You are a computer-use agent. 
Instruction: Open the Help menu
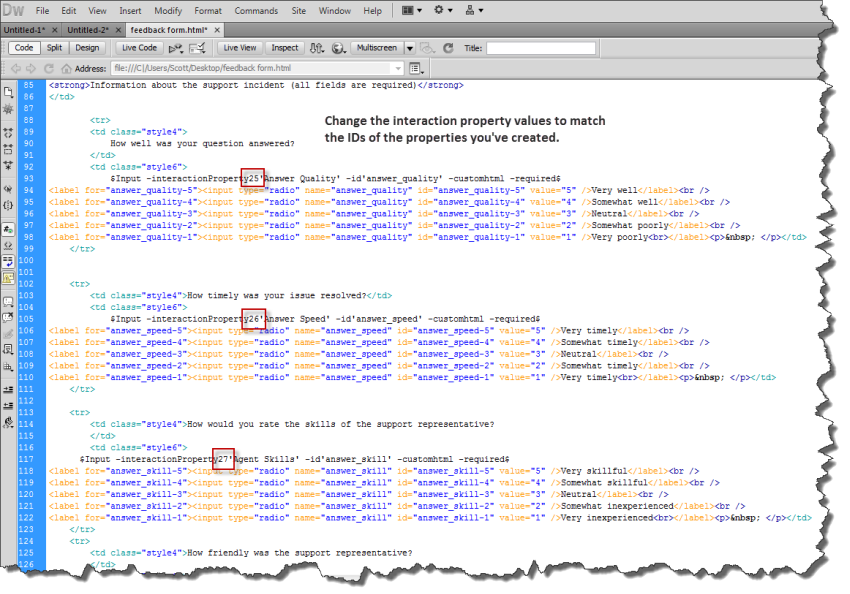point(372,11)
